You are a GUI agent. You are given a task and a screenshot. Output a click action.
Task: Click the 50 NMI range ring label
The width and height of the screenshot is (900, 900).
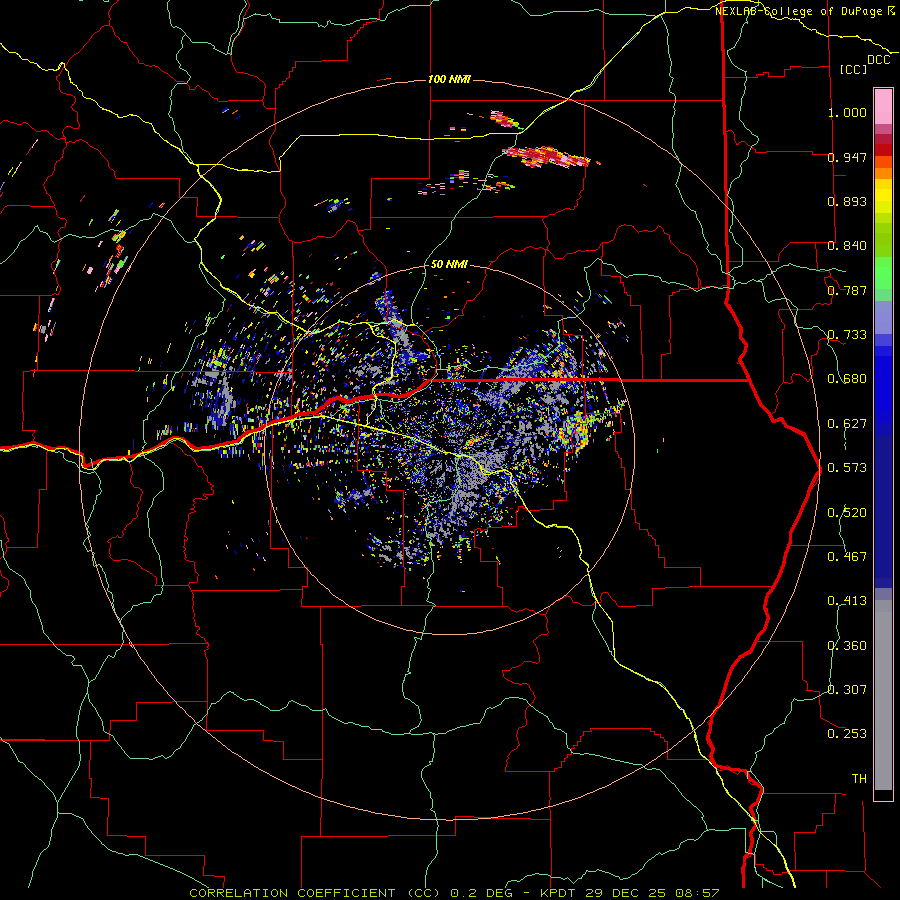click(449, 264)
